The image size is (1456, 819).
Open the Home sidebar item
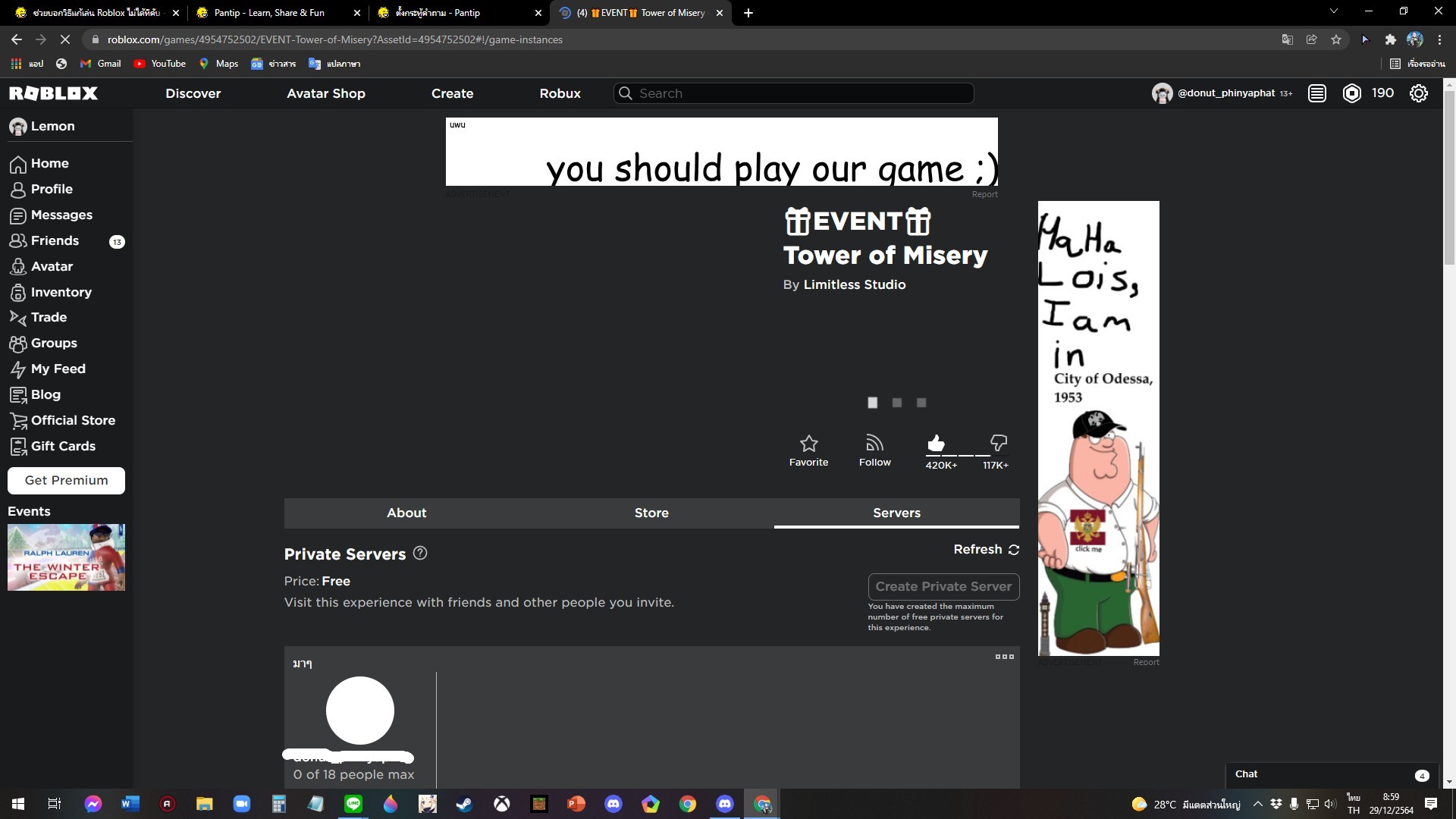click(39, 163)
